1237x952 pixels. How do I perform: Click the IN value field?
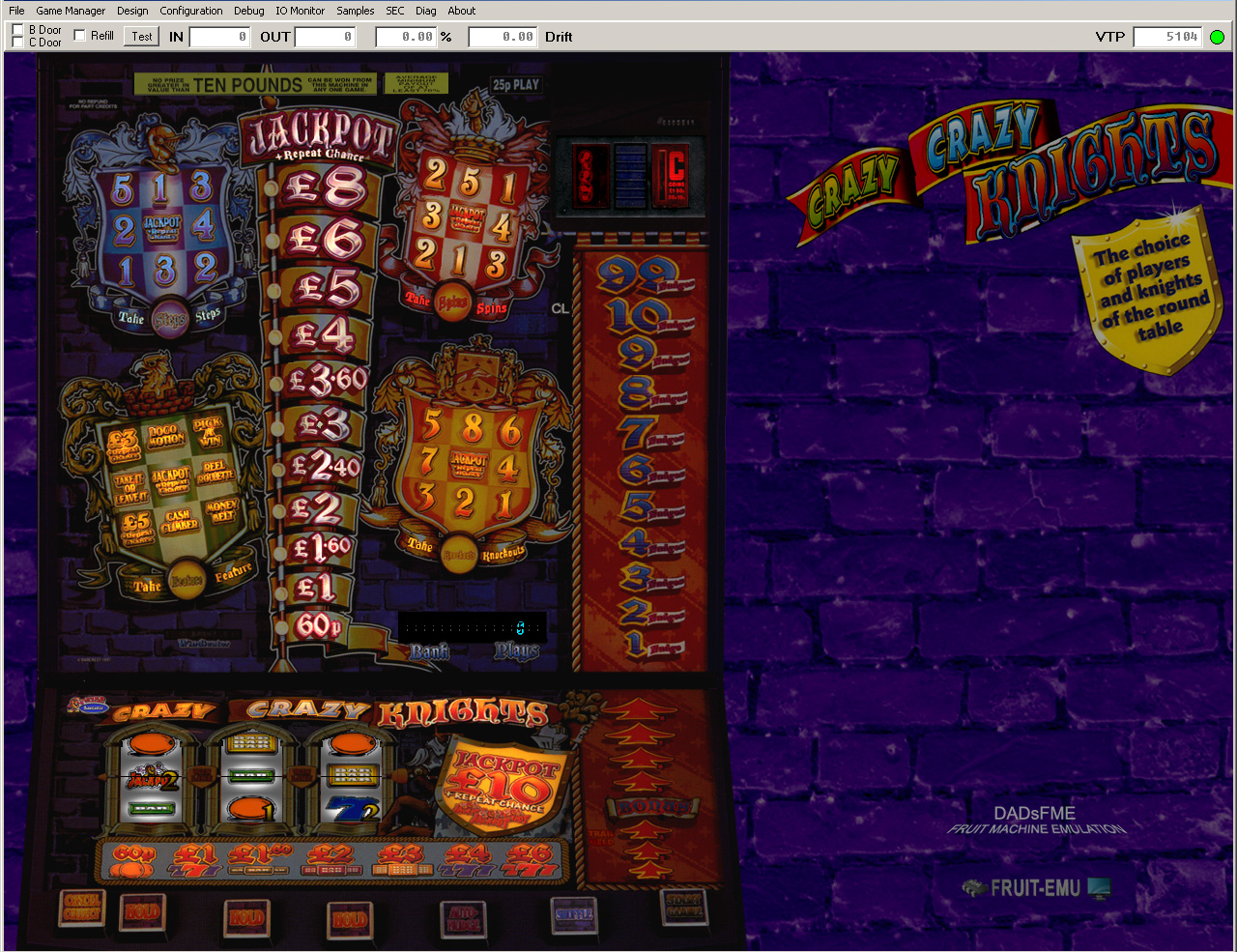point(219,37)
